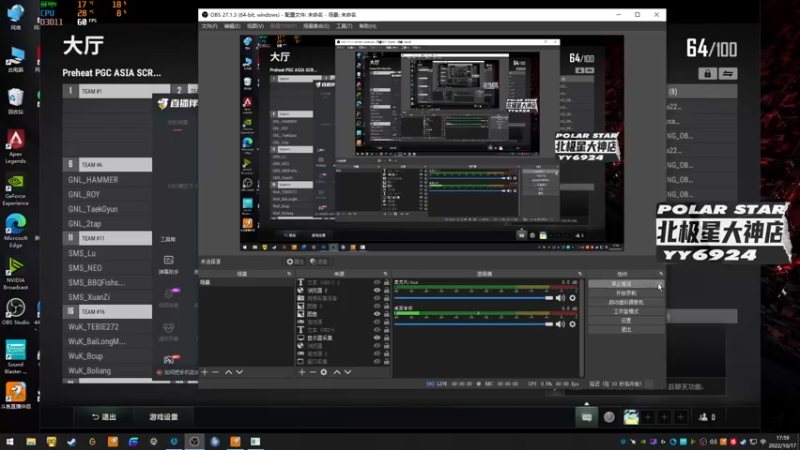Toggle visibility of 文本 (GDI+) 2 source
Image resolution: width=800 pixels, height=450 pixels.
[377, 282]
